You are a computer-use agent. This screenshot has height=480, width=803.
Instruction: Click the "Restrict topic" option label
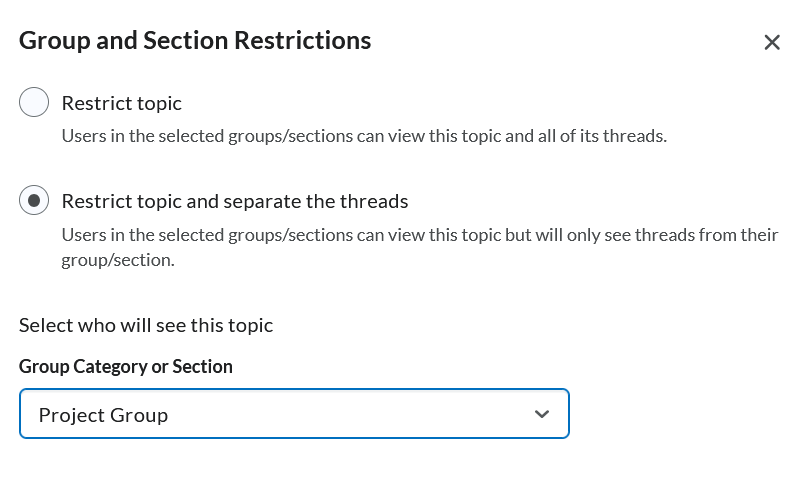(x=122, y=103)
